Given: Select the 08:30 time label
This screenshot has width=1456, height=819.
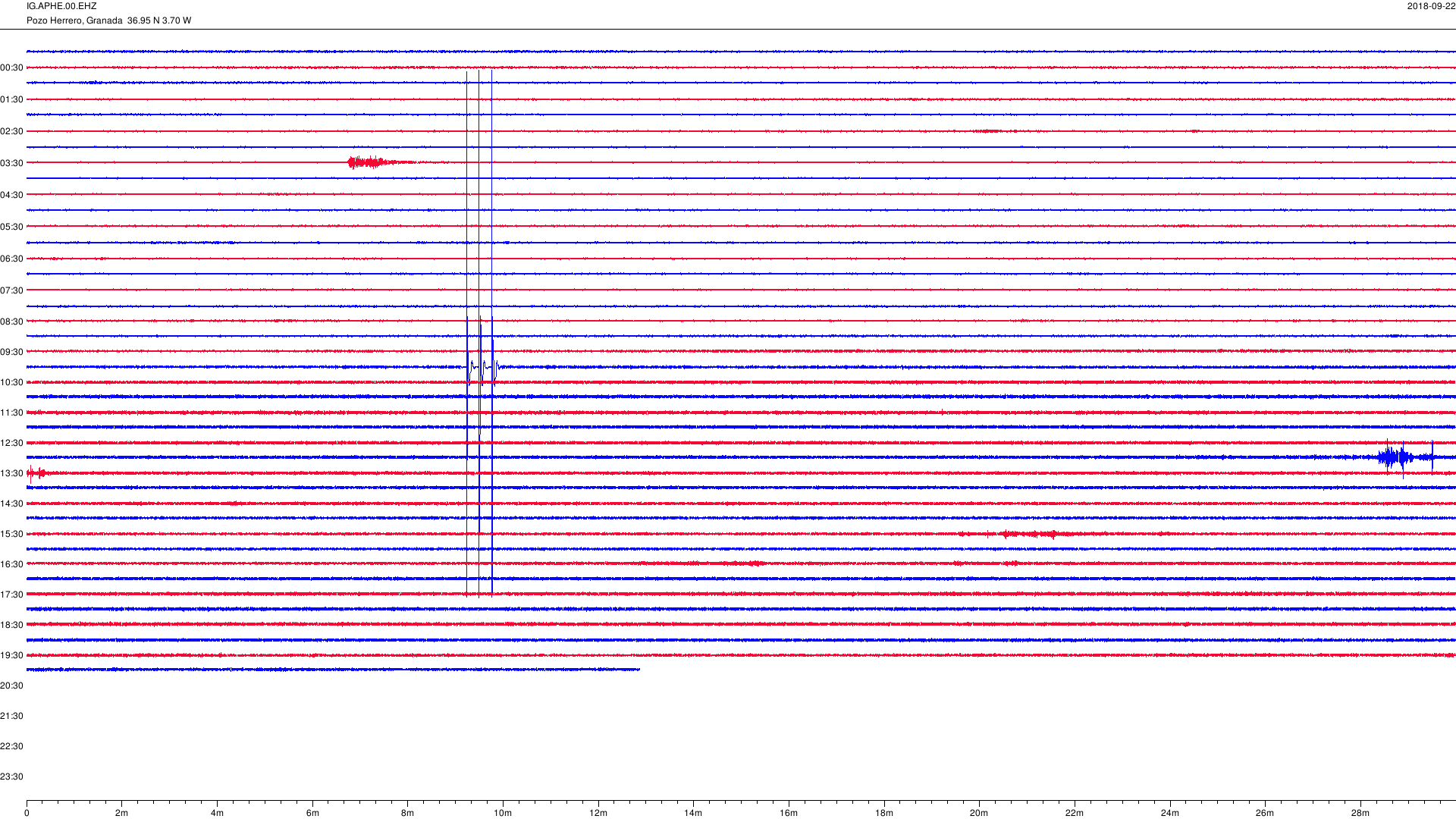Looking at the screenshot, I should [11, 322].
